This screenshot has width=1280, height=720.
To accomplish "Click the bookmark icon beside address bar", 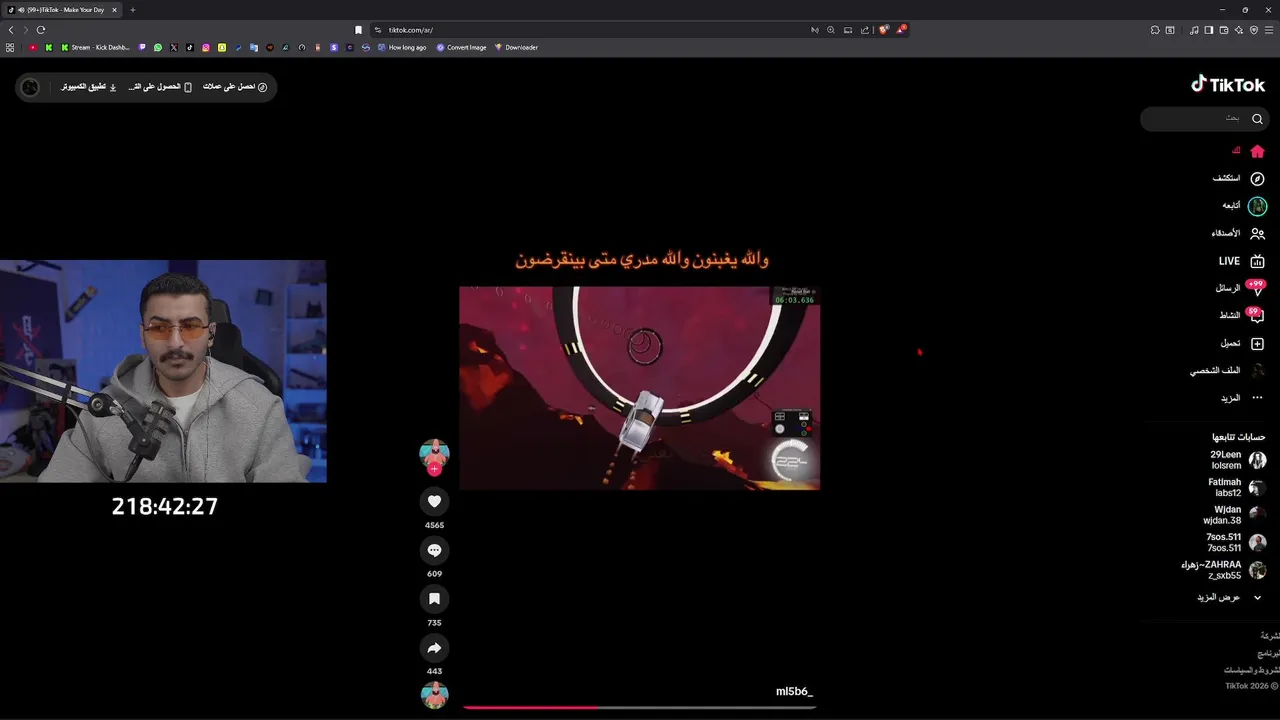I will [358, 30].
